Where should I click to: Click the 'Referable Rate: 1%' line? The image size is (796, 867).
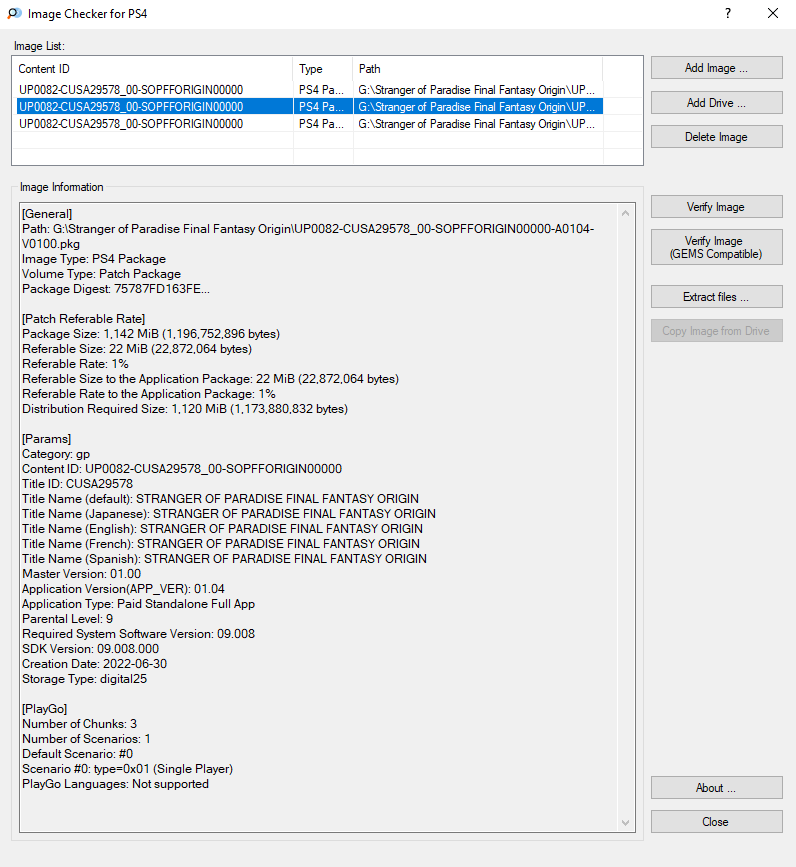point(75,364)
